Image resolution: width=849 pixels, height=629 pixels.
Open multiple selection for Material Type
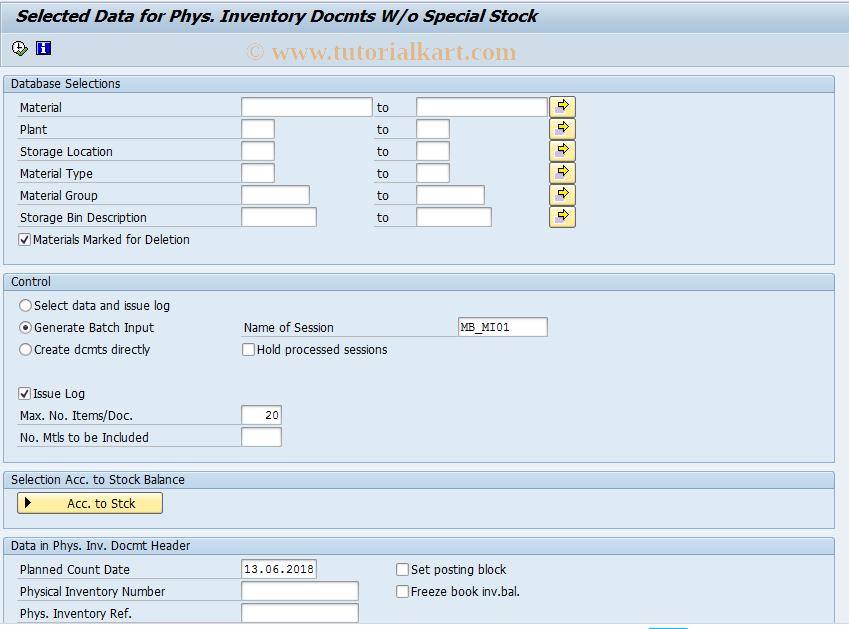pyautogui.click(x=563, y=173)
